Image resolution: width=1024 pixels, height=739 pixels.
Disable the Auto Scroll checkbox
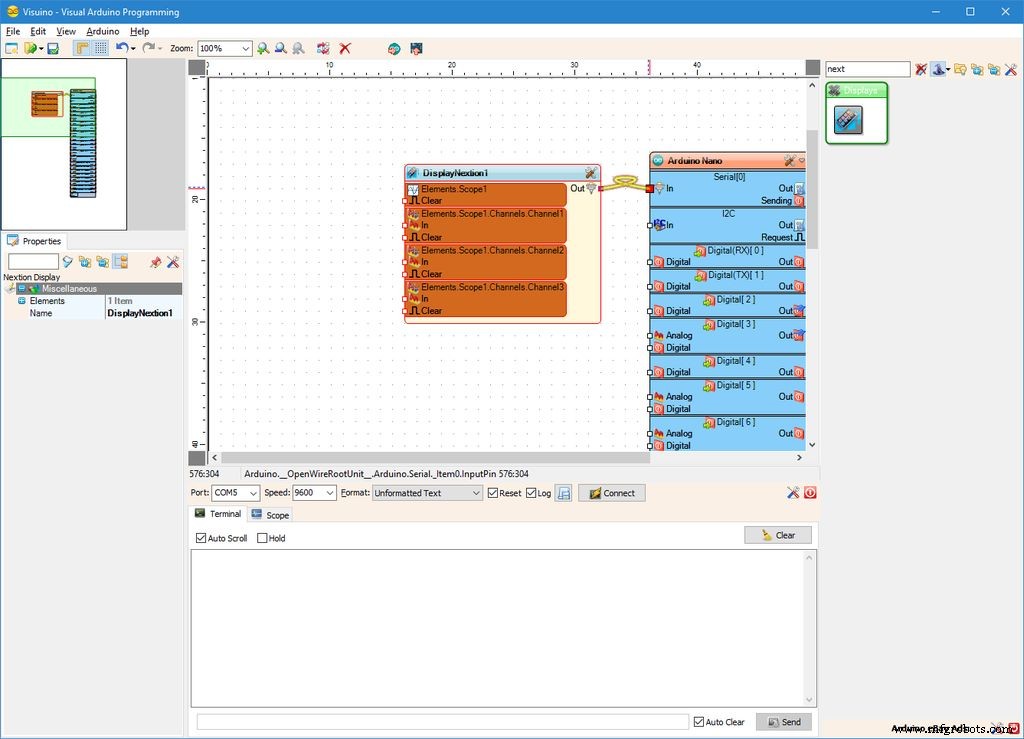202,538
